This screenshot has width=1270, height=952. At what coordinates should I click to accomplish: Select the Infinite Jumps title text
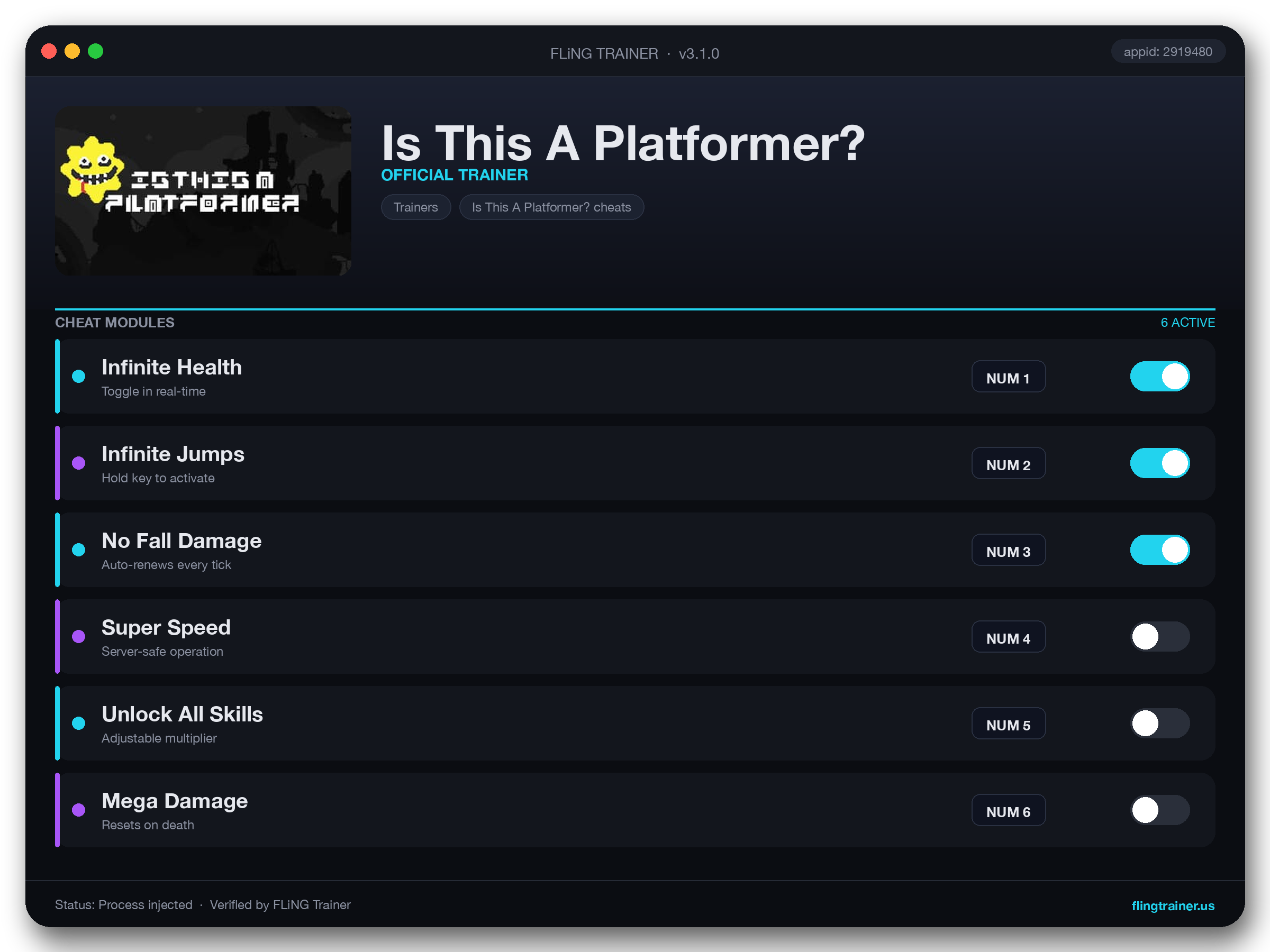173,454
